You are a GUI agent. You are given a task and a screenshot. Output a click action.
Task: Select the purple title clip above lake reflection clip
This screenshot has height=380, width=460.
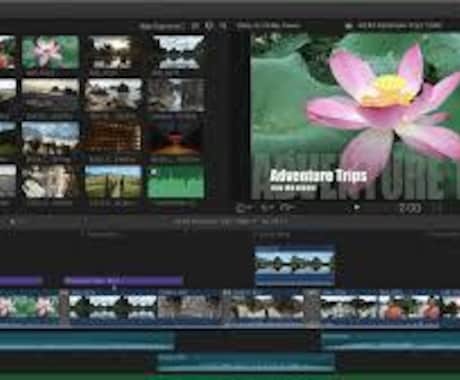(123, 281)
